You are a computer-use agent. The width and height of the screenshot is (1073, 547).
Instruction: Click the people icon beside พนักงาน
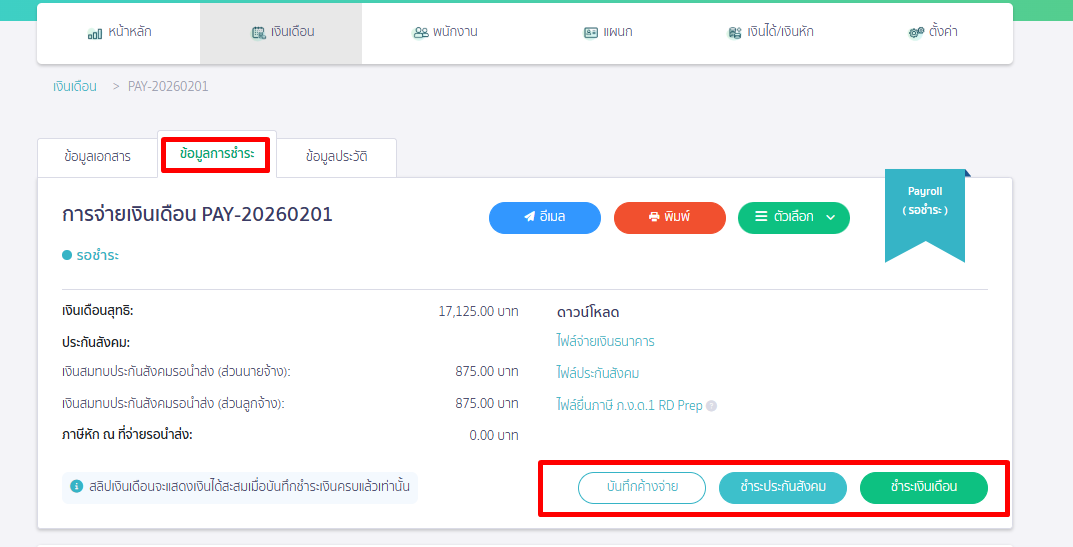click(420, 33)
